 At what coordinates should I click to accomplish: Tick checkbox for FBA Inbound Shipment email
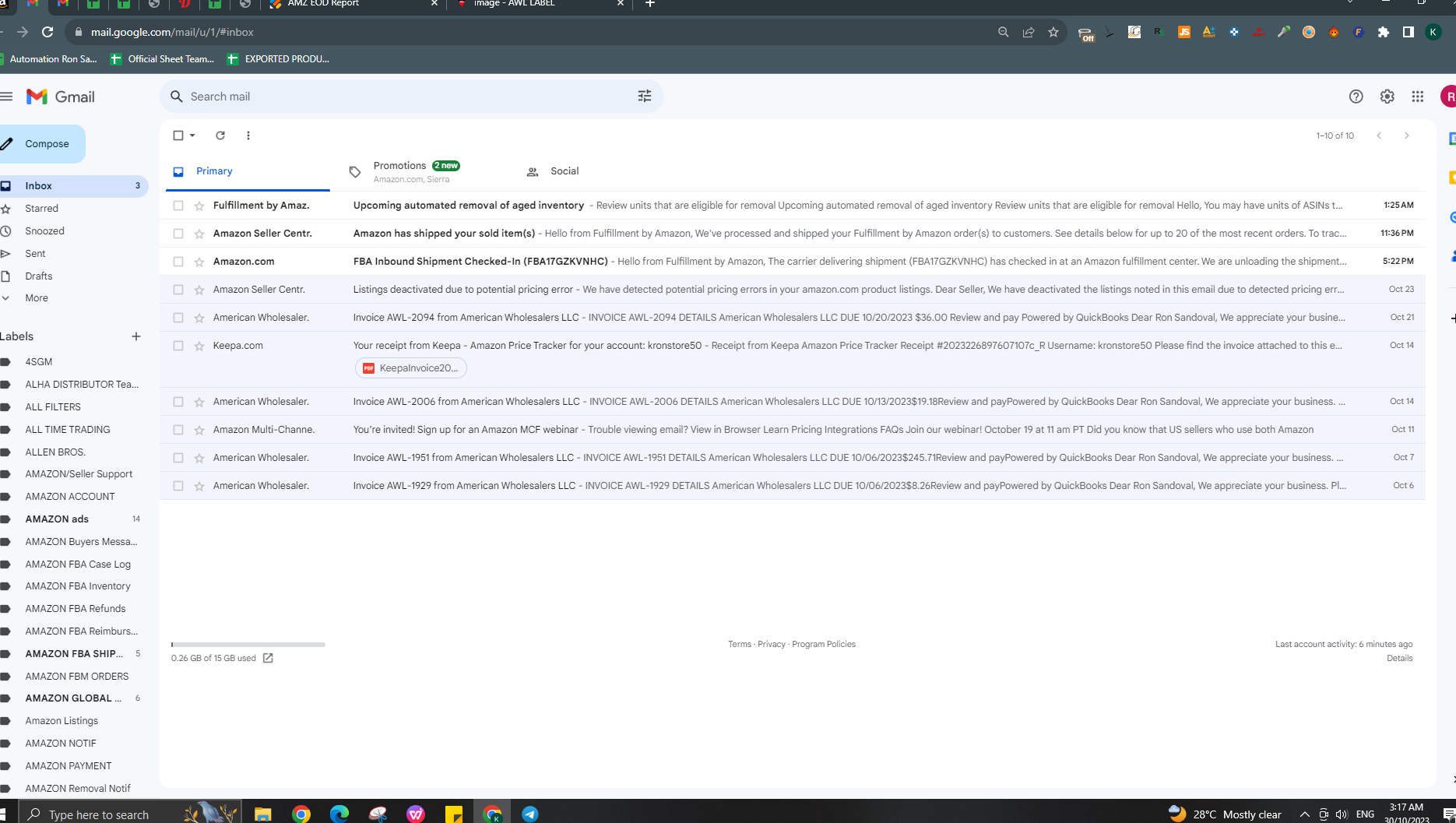(178, 262)
